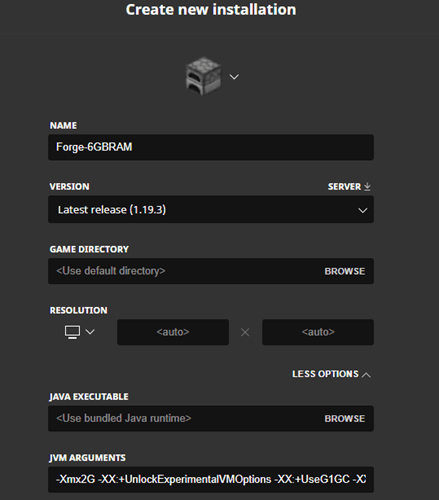Expand the resolution preset chevron

(x=90, y=332)
